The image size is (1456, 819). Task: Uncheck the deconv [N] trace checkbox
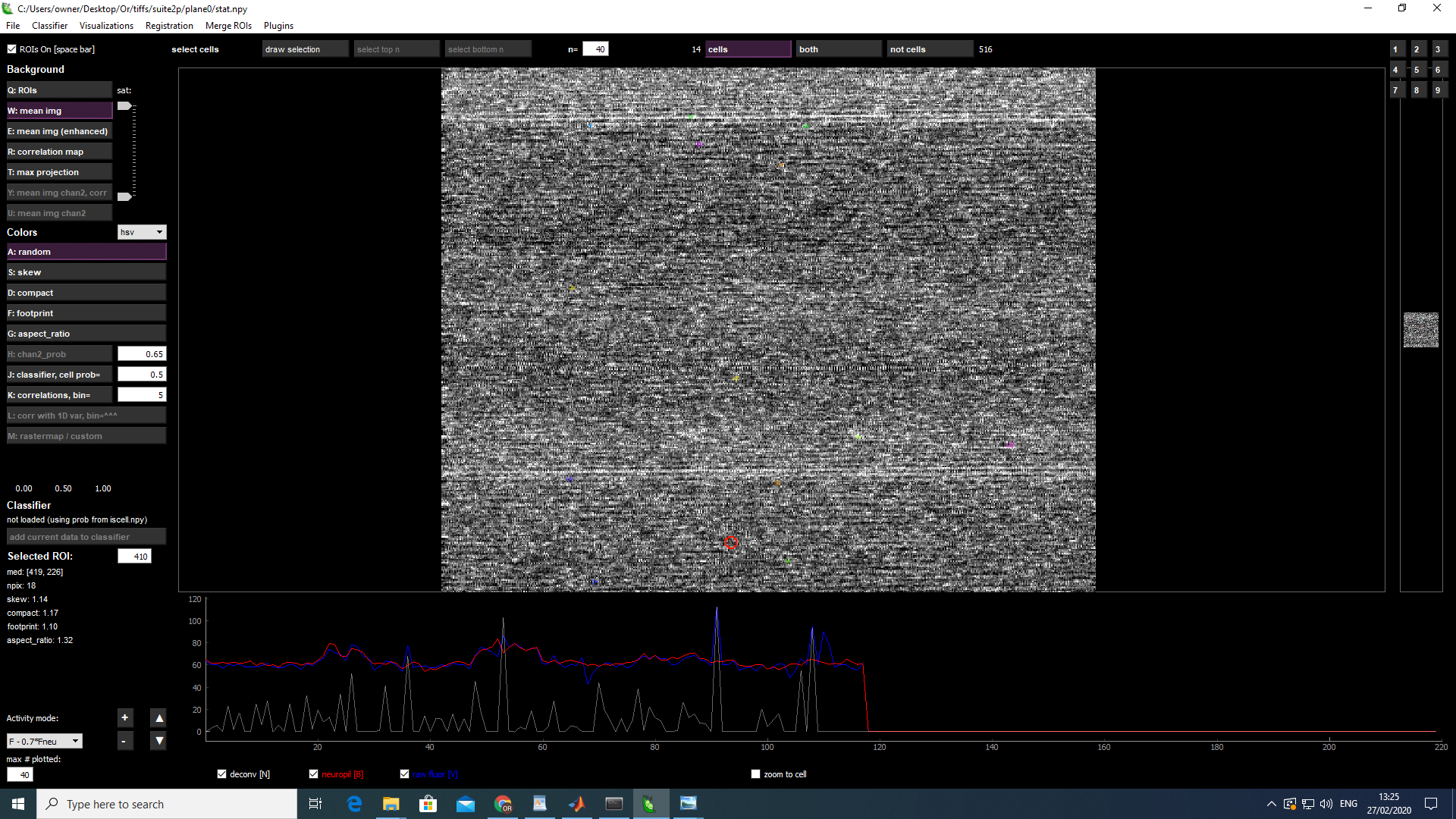tap(222, 774)
